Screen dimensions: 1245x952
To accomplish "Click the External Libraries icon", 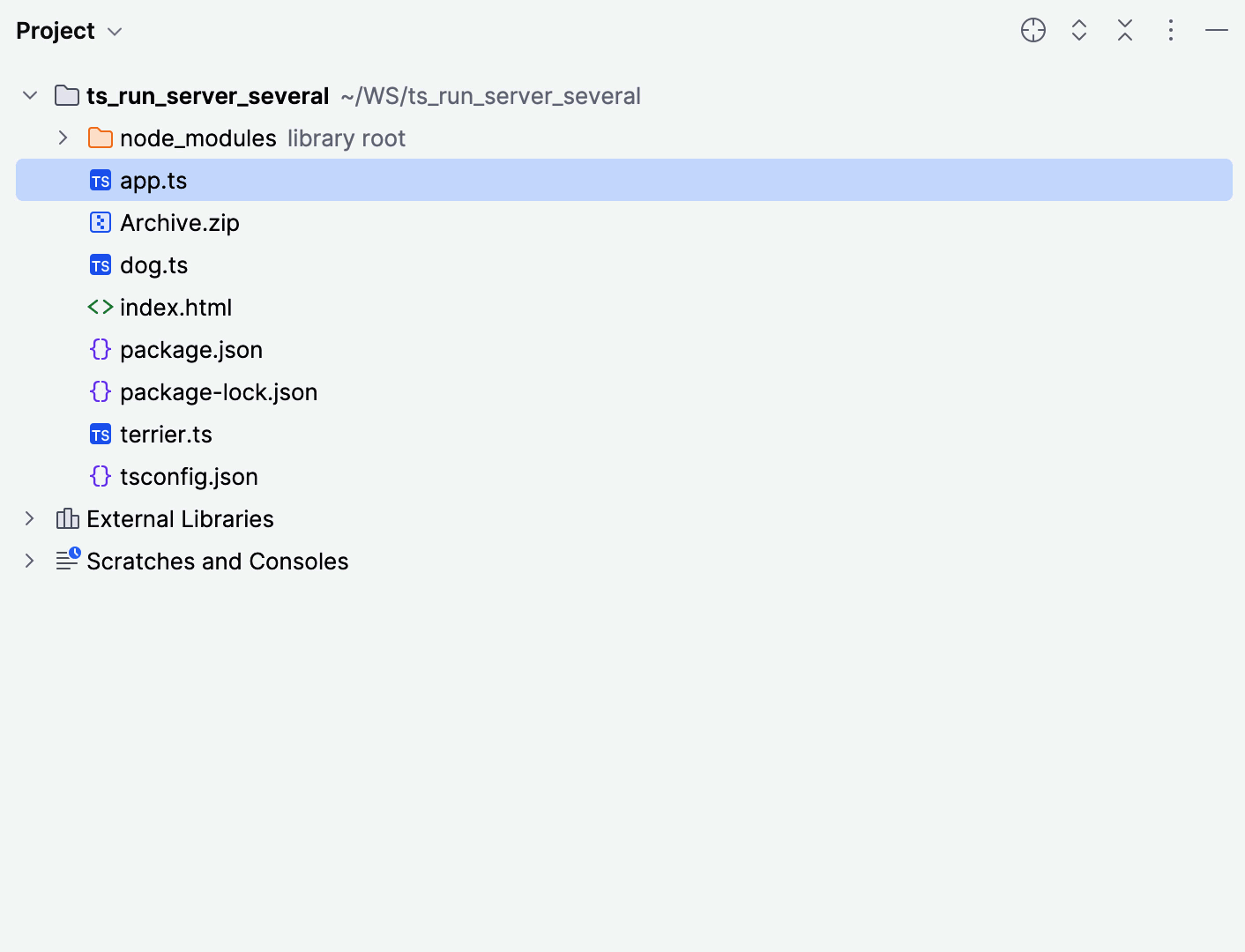I will click(68, 518).
